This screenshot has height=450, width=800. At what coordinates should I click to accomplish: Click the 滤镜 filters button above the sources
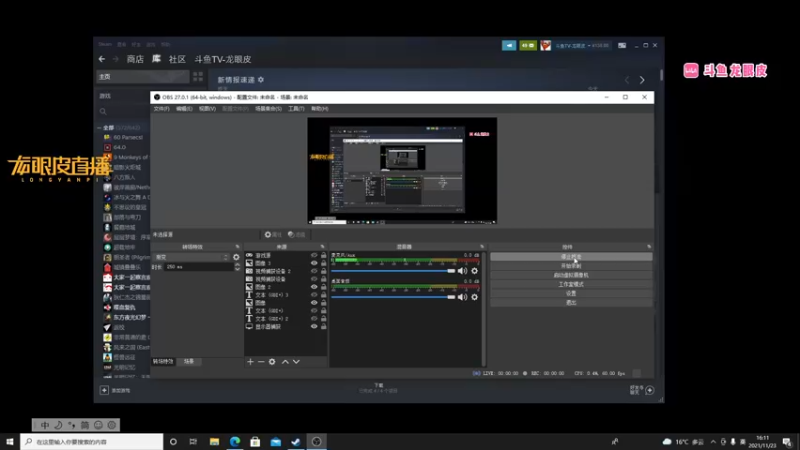[296, 235]
